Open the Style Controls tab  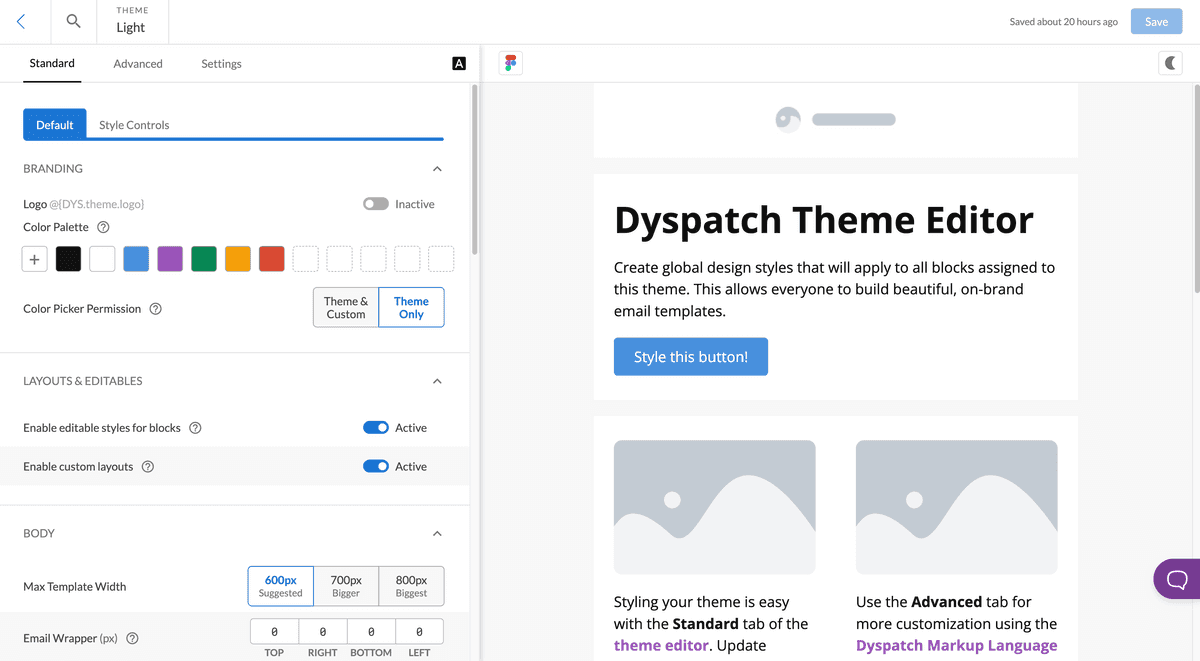[134, 125]
